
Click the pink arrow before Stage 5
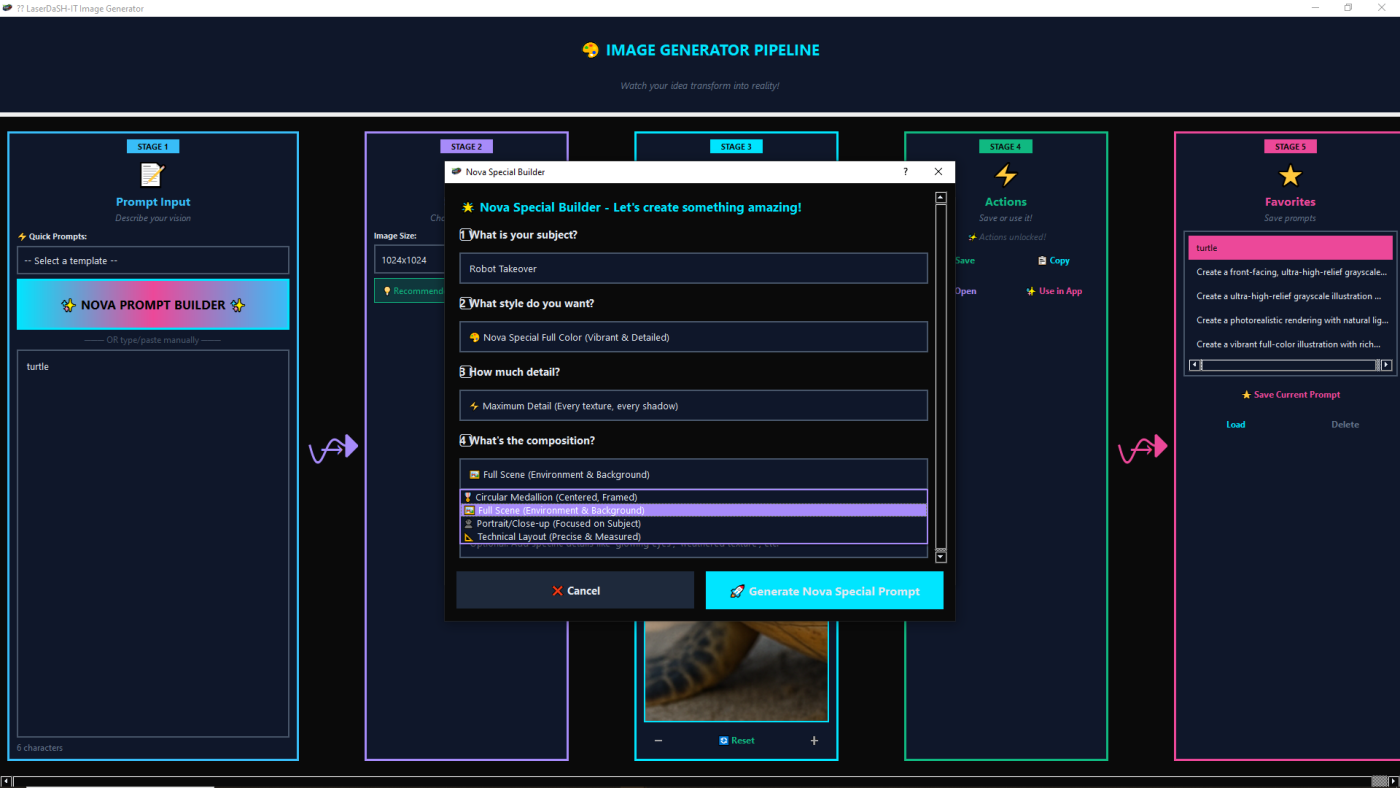(x=1142, y=449)
